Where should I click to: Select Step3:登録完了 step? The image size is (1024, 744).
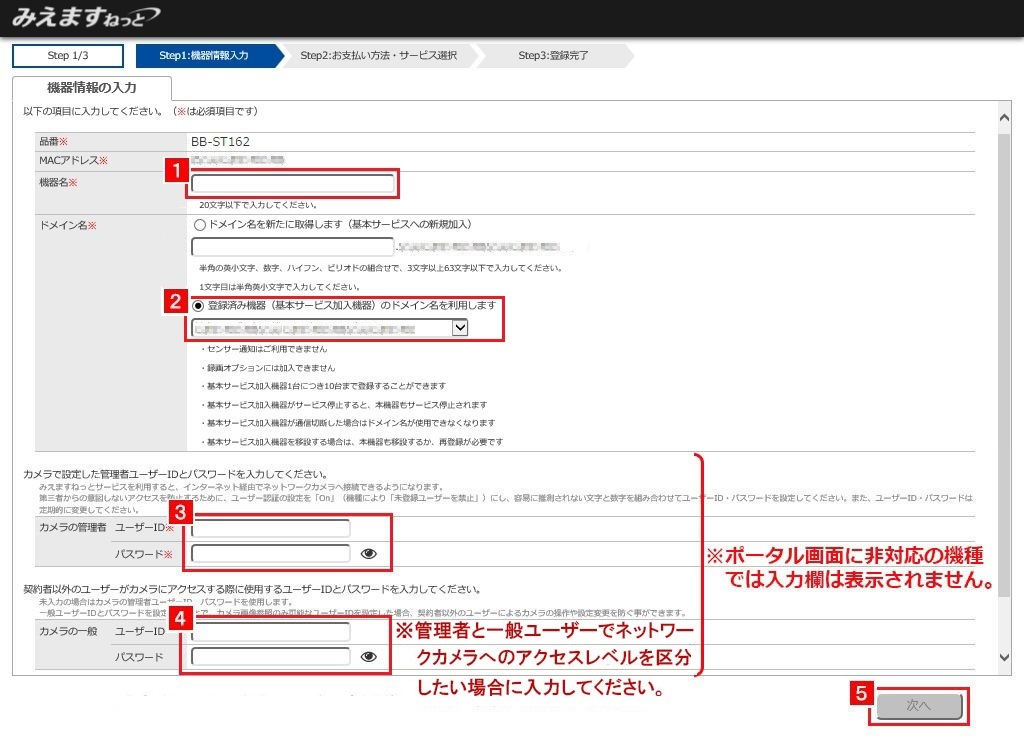pos(553,56)
